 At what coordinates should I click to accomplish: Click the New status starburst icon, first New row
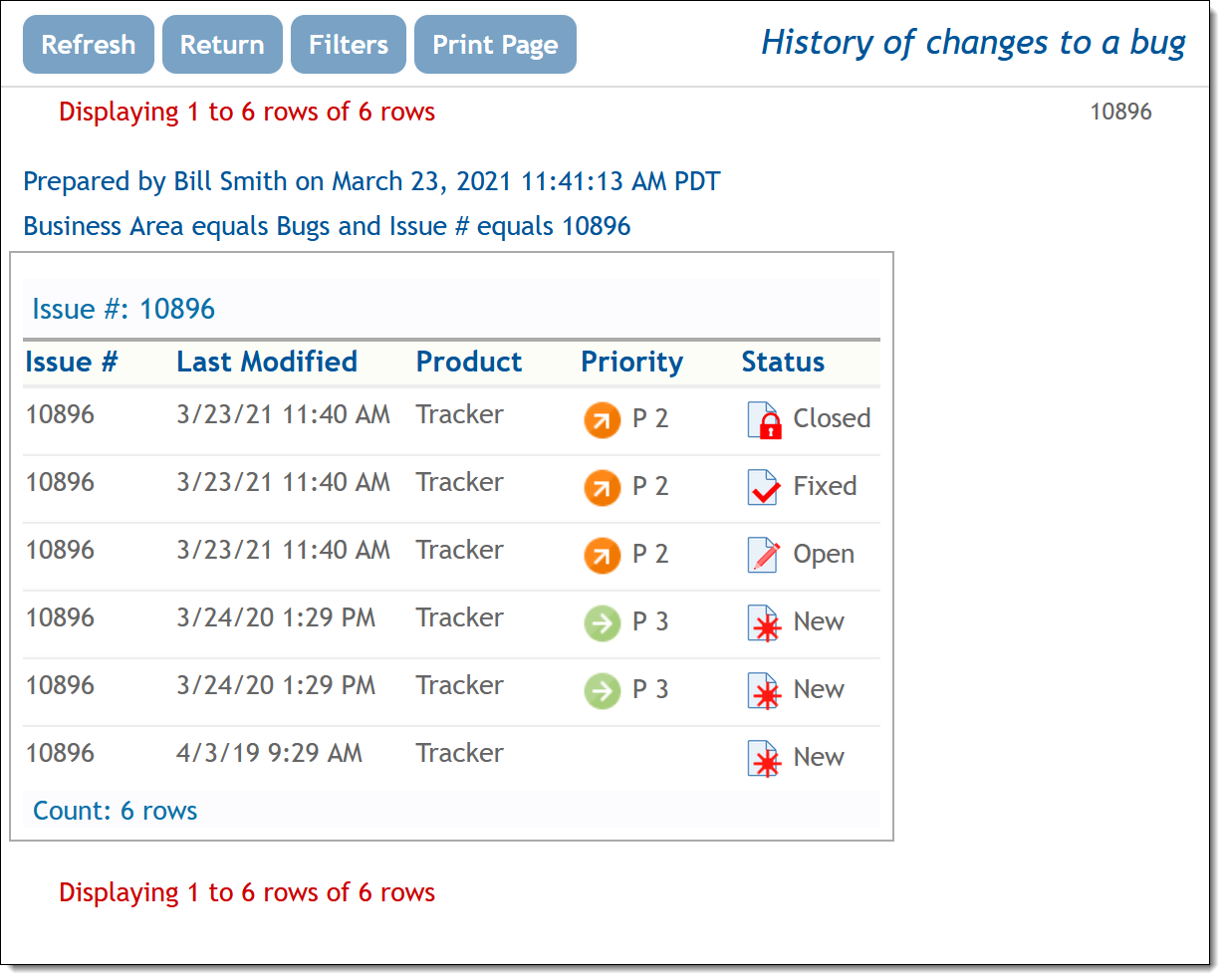point(764,623)
